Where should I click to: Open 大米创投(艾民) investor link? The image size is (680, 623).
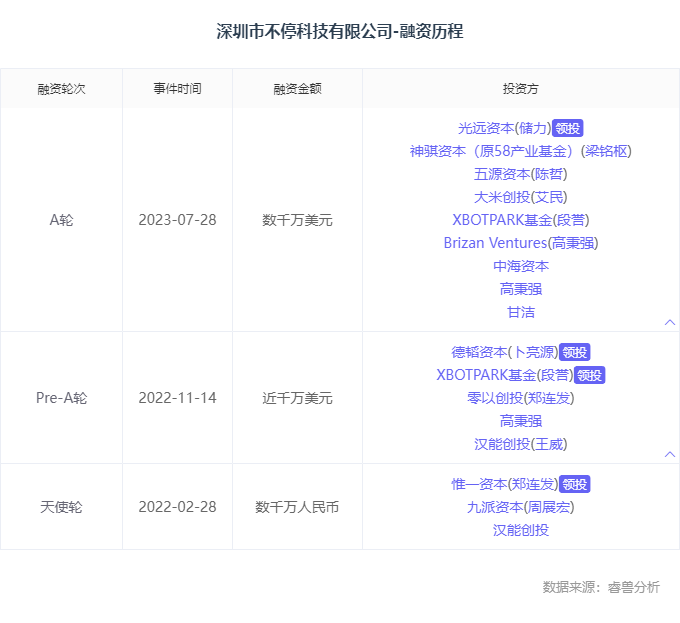tap(520, 197)
